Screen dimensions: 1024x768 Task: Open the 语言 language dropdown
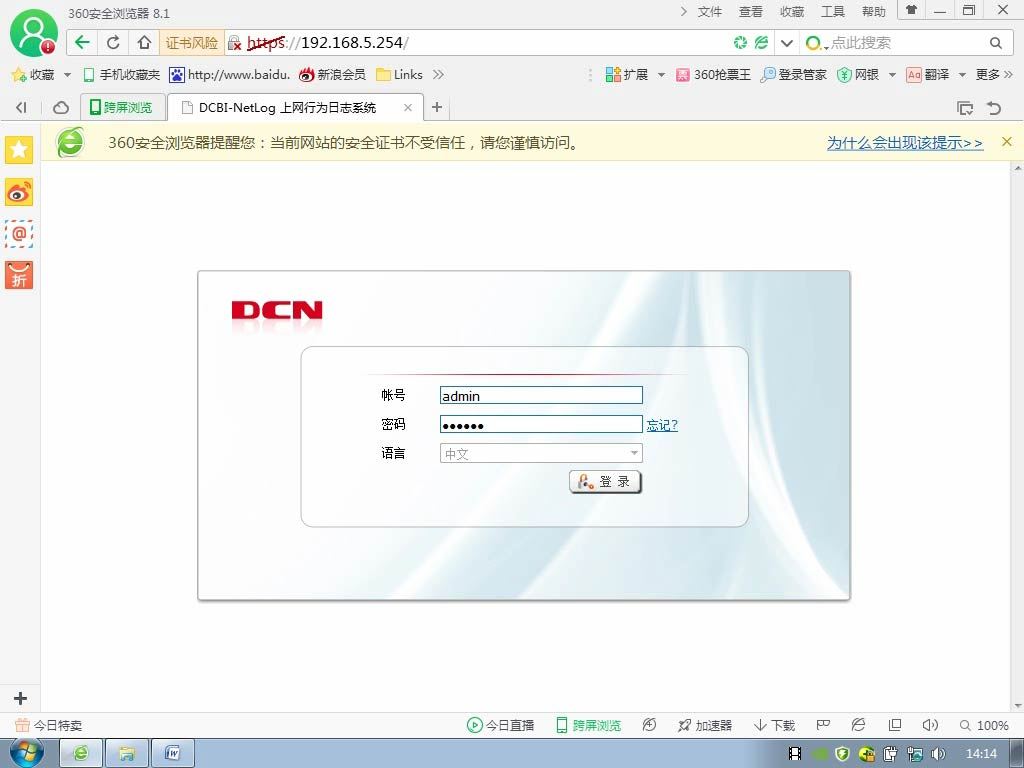pos(541,453)
